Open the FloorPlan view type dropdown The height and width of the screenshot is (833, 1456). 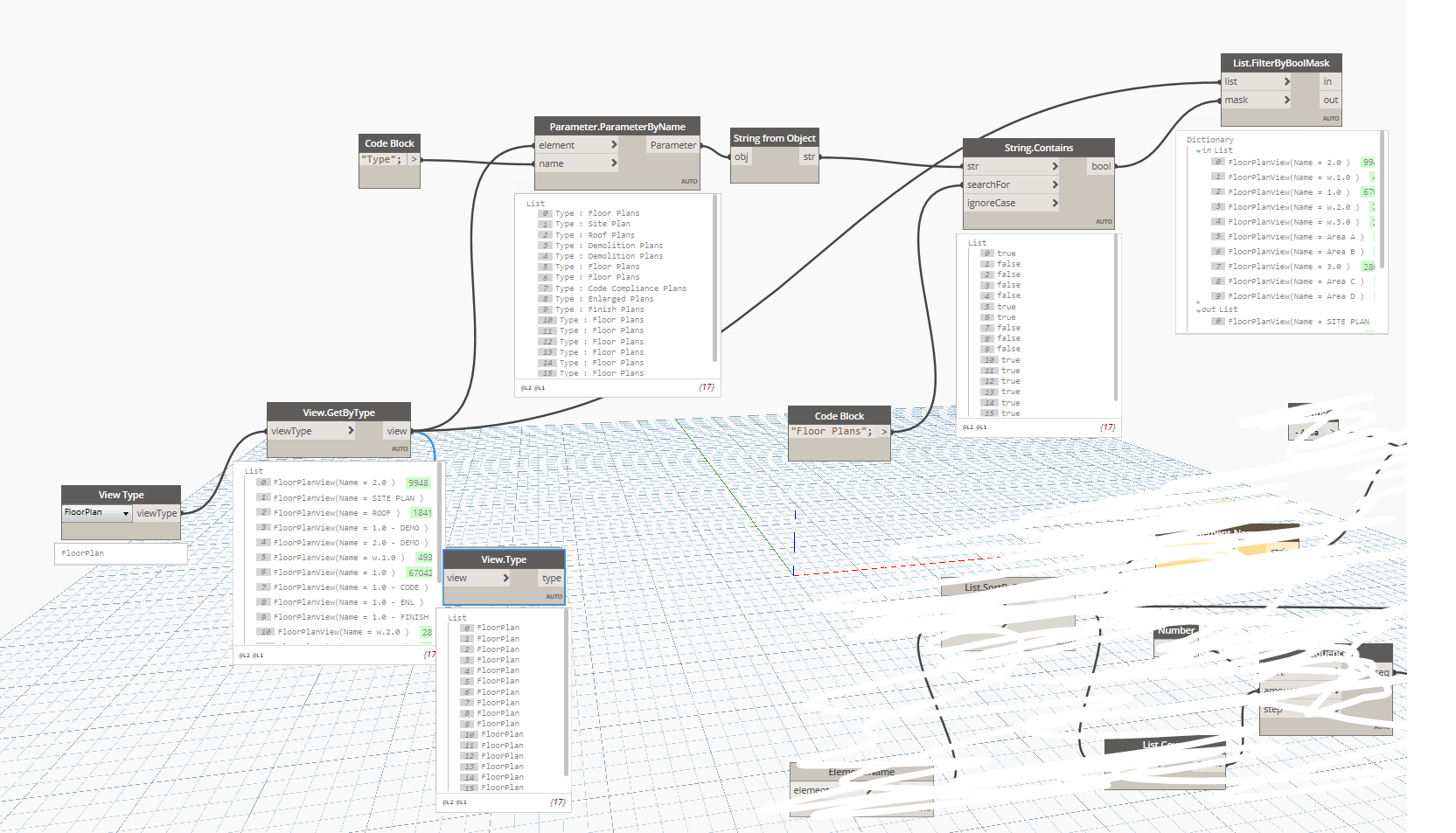point(123,513)
